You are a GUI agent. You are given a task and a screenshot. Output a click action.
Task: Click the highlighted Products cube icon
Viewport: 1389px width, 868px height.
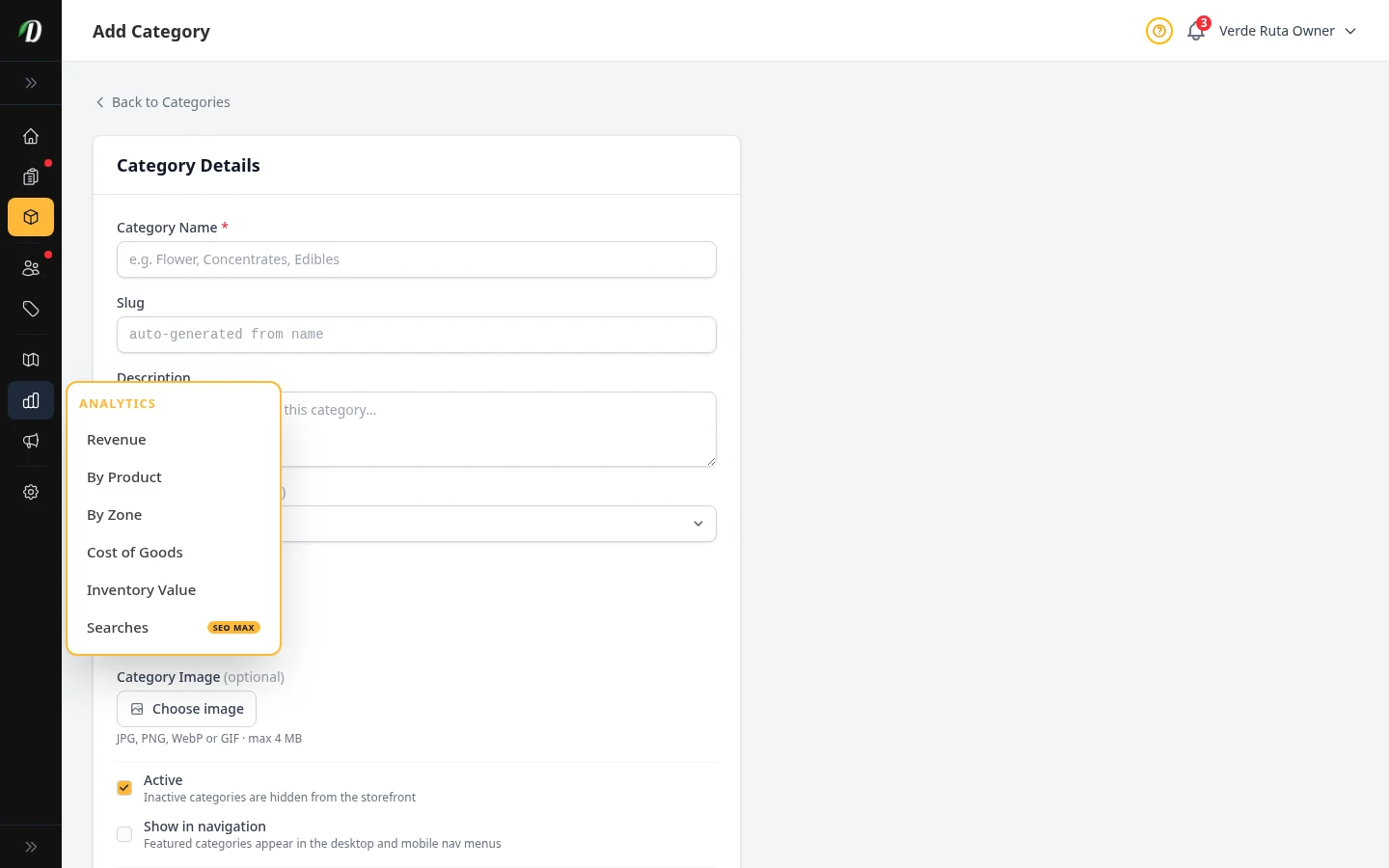(31, 217)
